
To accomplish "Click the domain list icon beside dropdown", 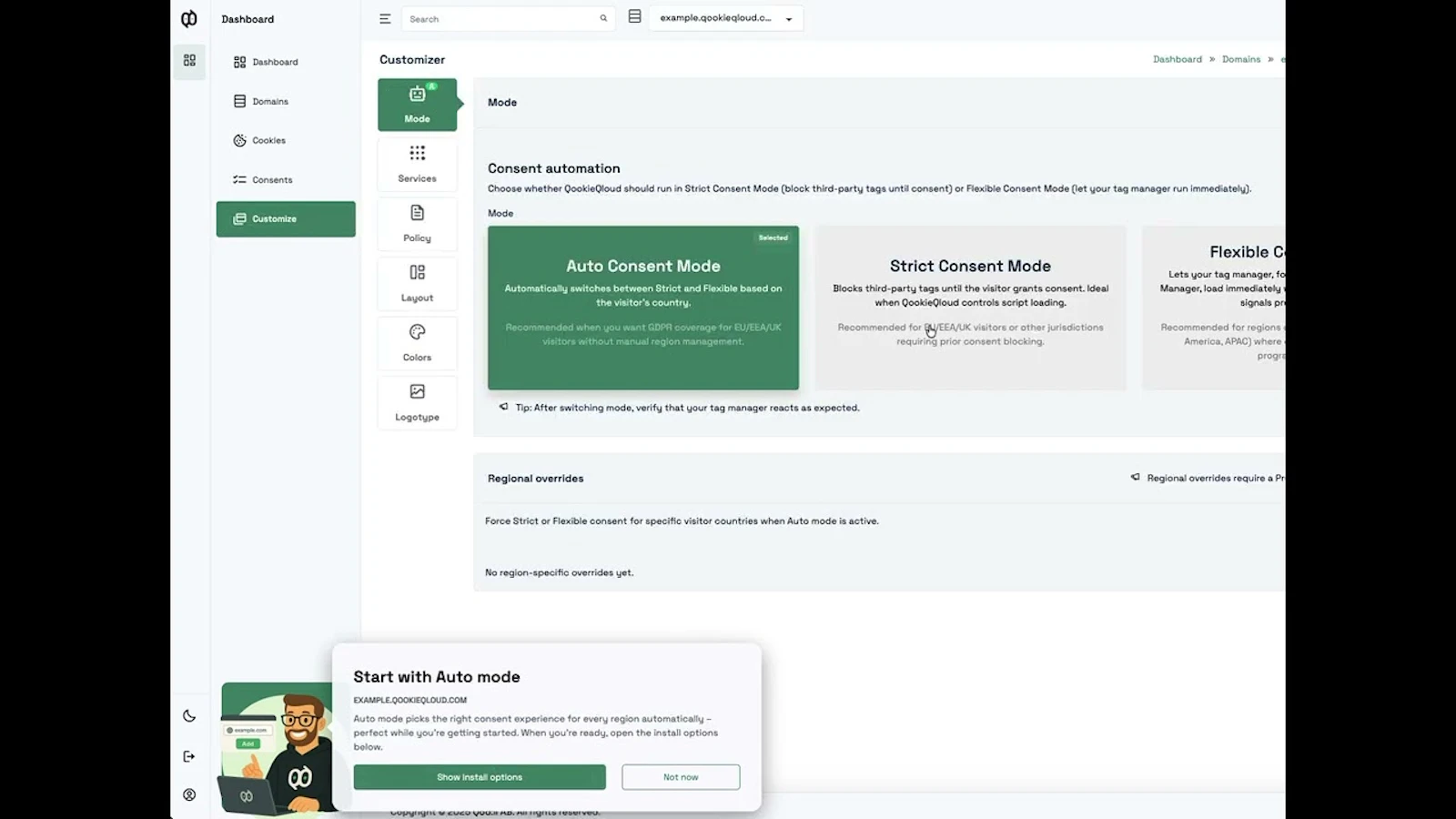I will [635, 16].
